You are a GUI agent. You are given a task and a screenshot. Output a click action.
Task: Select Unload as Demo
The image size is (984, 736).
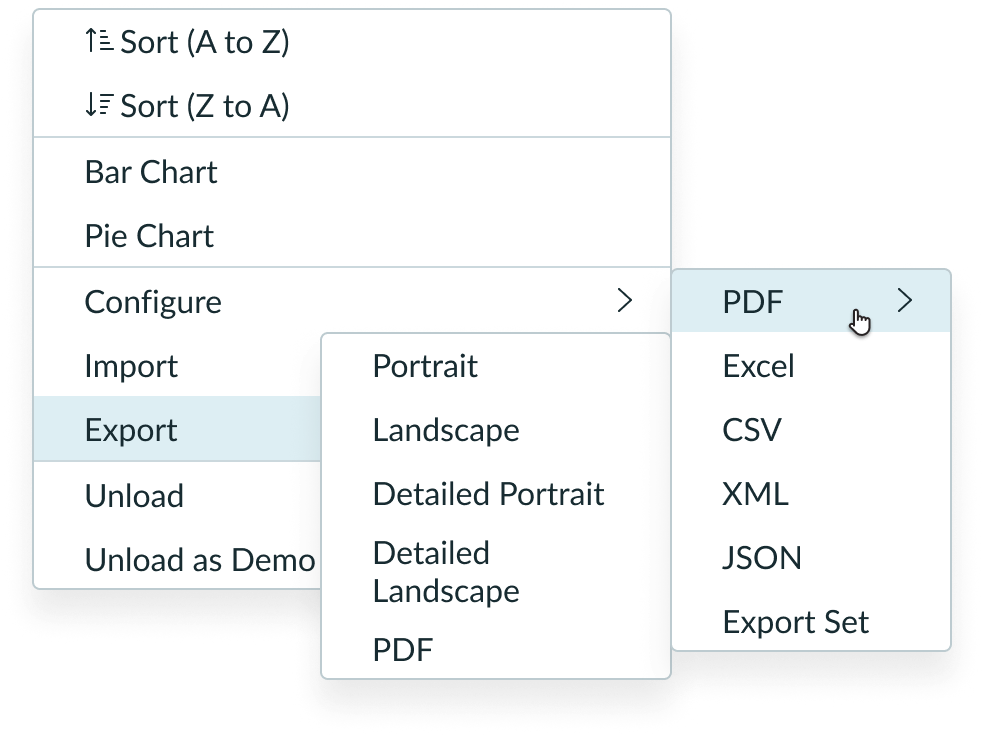tap(199, 560)
